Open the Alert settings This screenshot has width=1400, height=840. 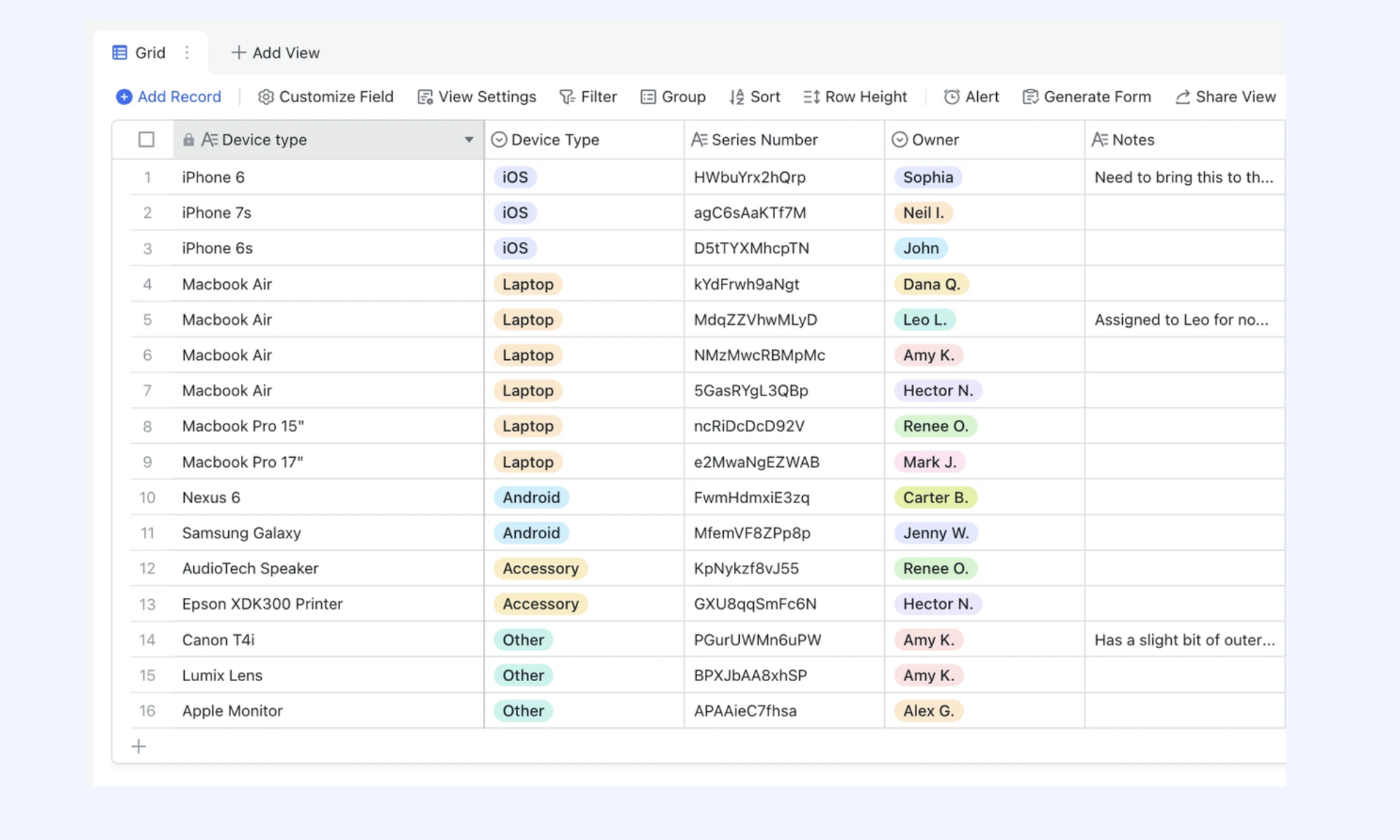(x=971, y=97)
